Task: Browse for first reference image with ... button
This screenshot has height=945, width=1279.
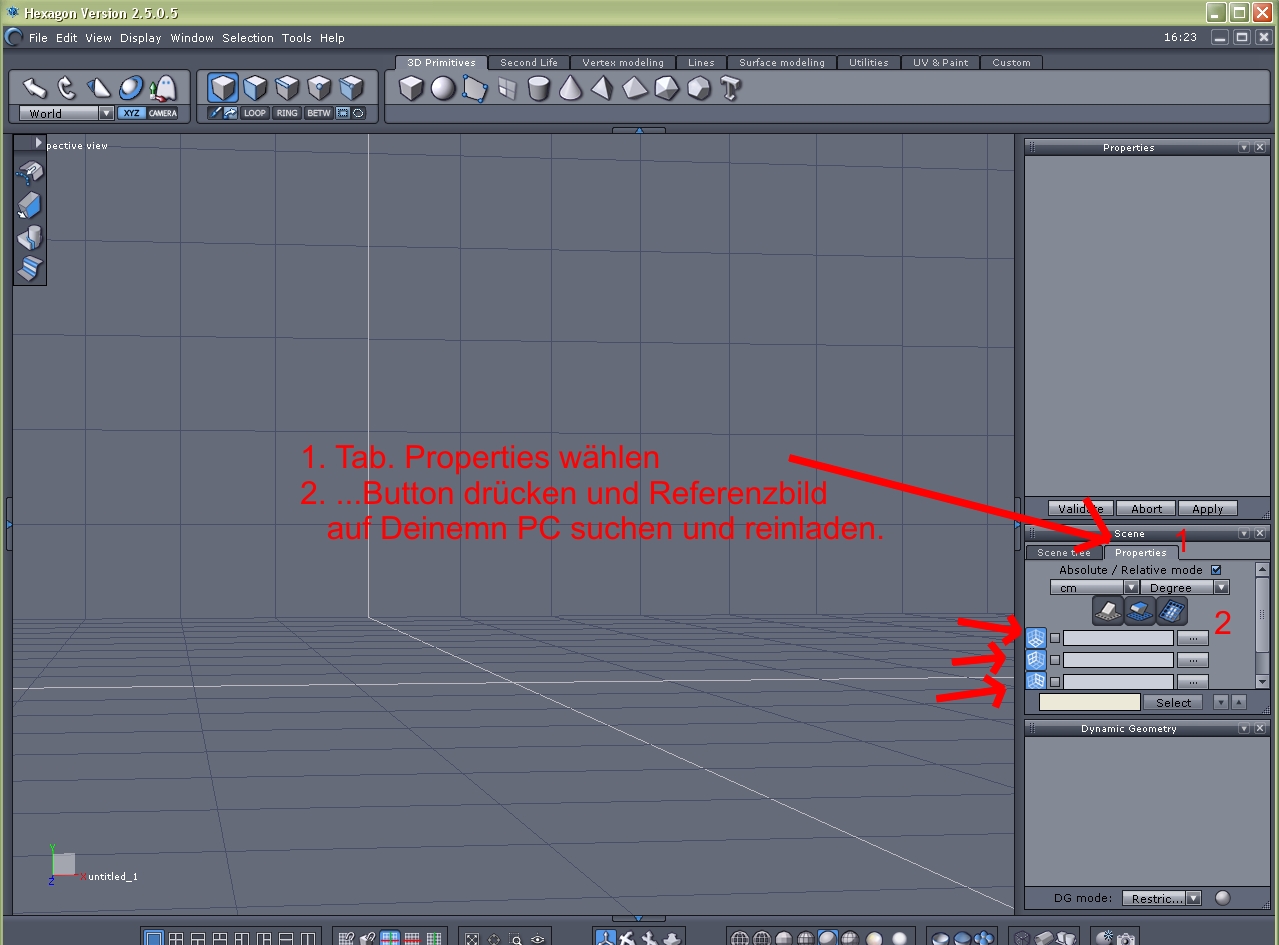Action: (x=1192, y=637)
